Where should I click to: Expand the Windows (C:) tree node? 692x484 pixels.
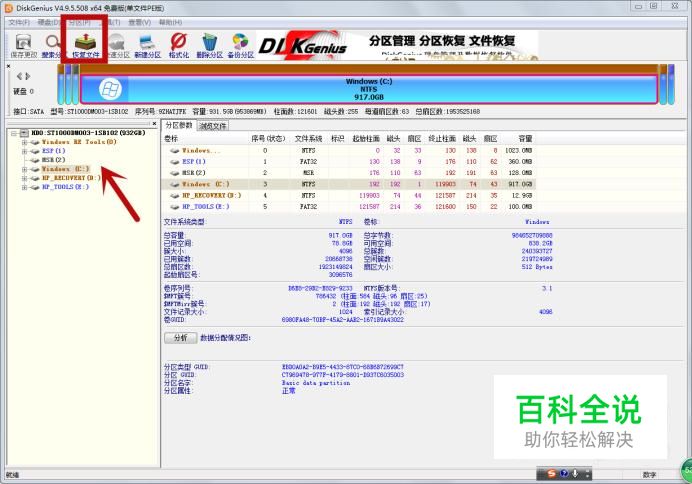click(25, 169)
